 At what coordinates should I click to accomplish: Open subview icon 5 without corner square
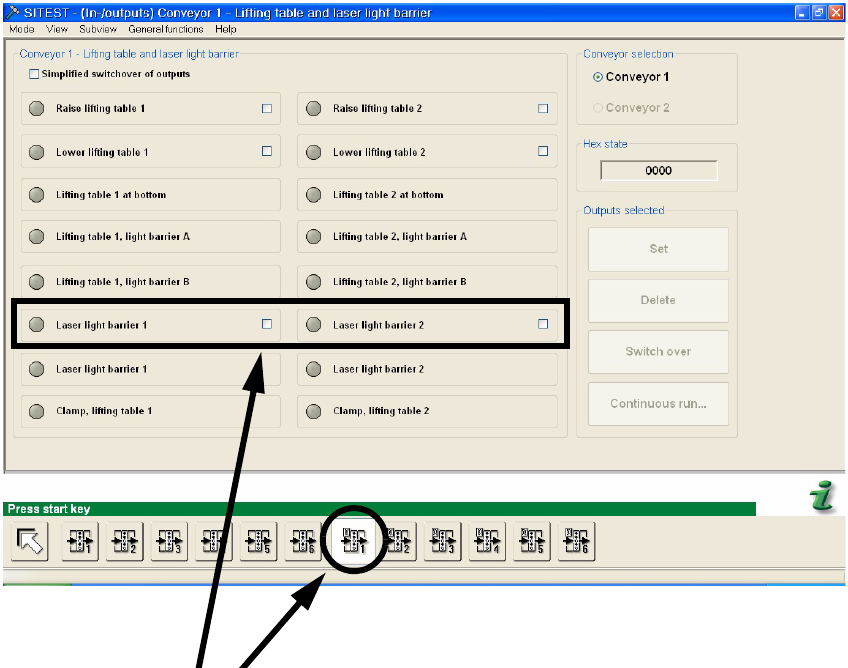[x=259, y=541]
